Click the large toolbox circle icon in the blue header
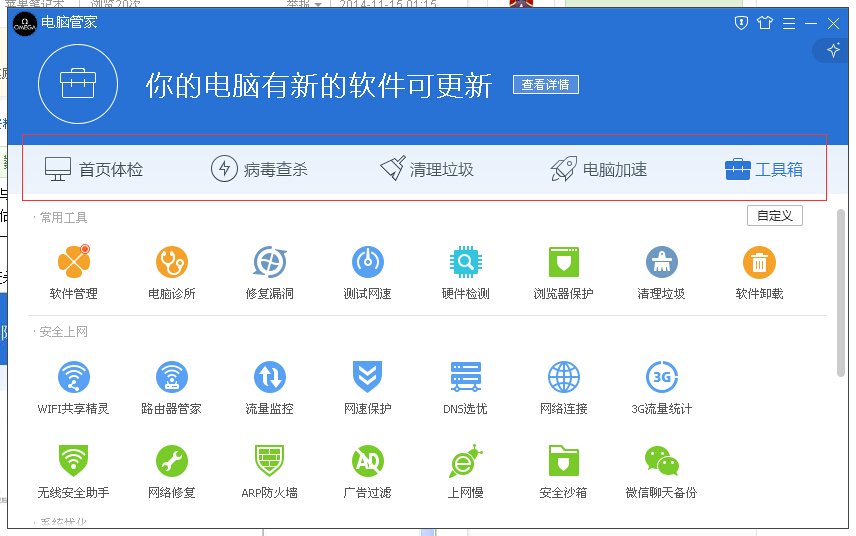856x536 pixels. pos(78,84)
